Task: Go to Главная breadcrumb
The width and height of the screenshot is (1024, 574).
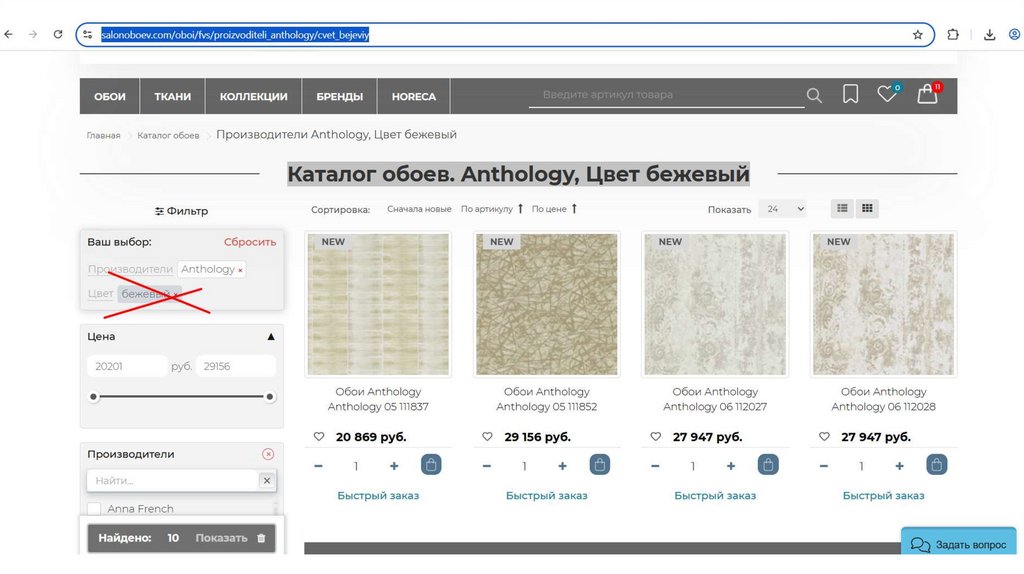Action: (x=103, y=135)
